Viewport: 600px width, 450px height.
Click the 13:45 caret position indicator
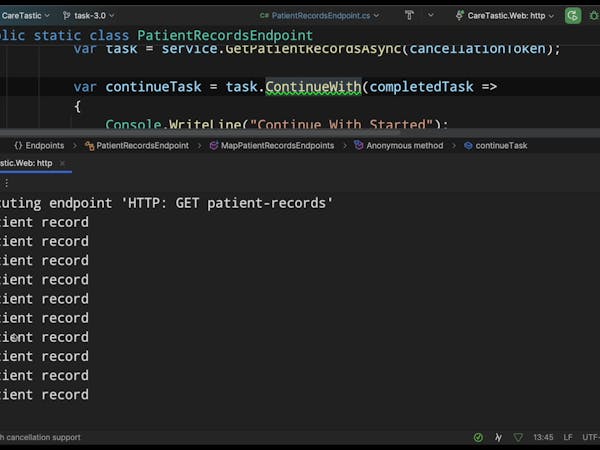pos(543,437)
